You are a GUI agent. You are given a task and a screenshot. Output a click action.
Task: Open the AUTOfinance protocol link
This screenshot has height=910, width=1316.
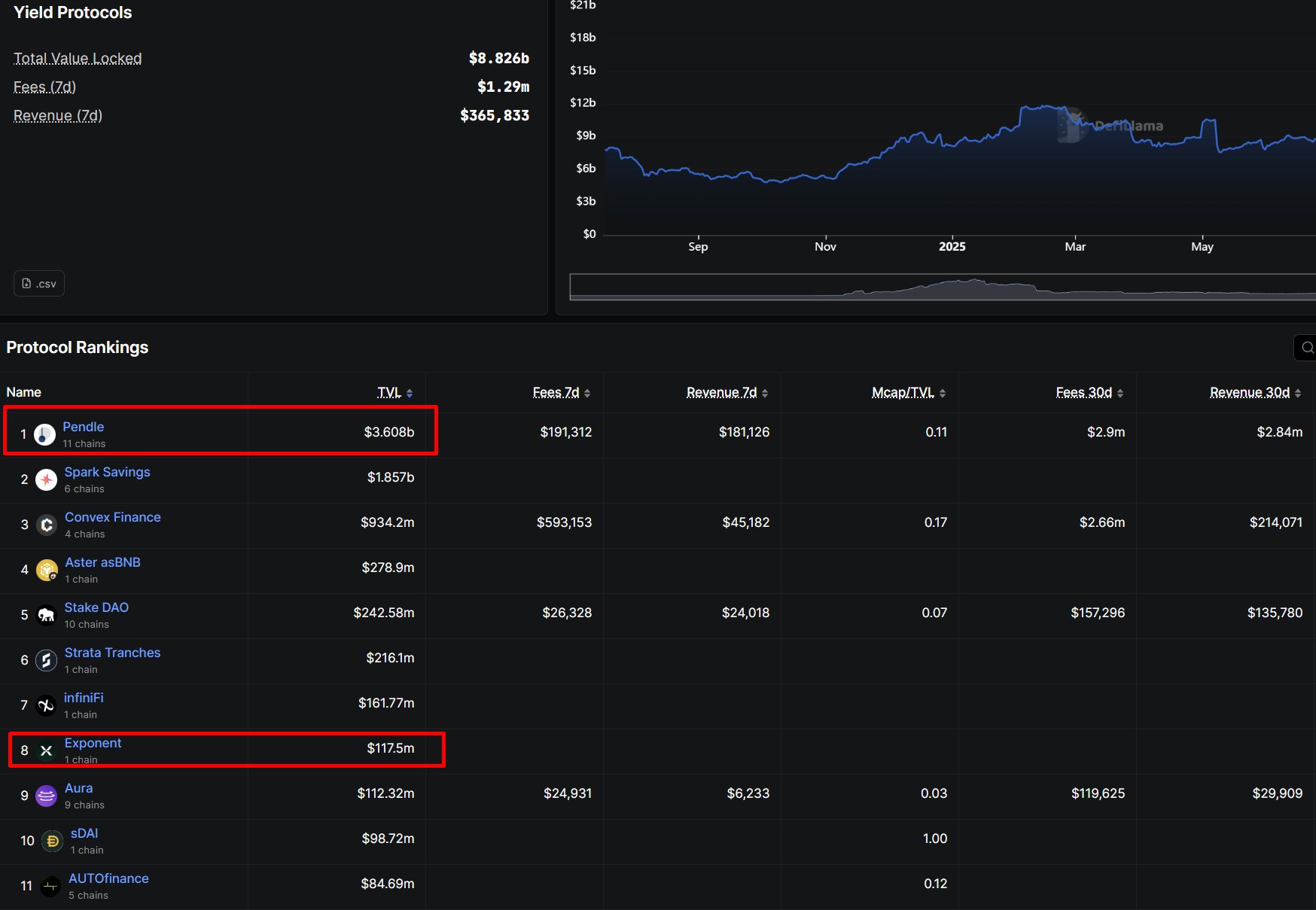tap(108, 878)
